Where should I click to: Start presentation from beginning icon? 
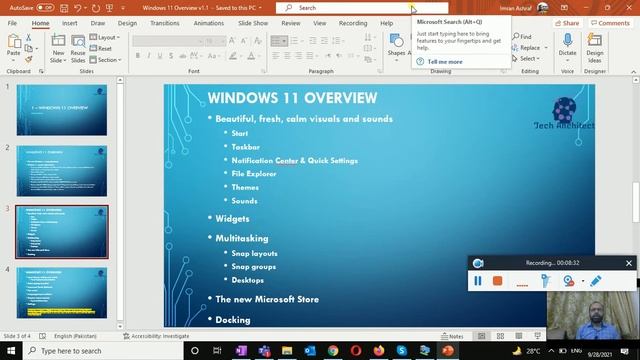109,8
